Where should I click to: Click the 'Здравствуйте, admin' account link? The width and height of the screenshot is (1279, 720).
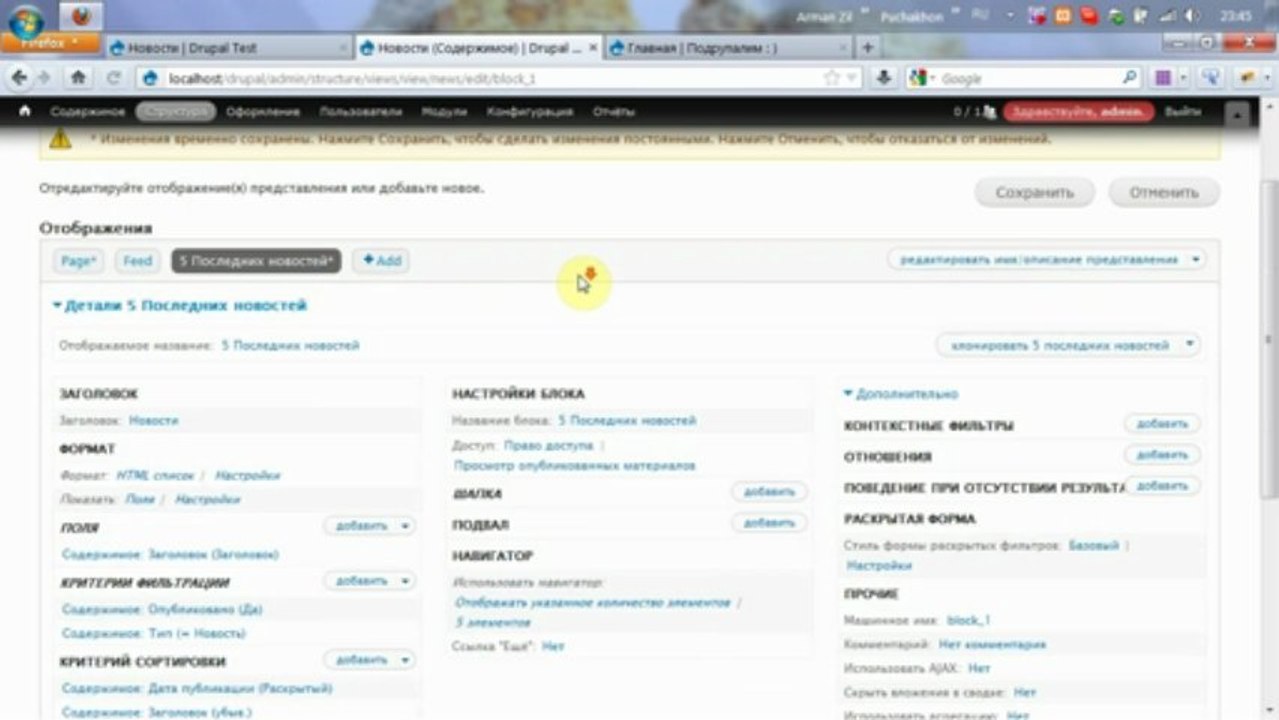click(1078, 112)
